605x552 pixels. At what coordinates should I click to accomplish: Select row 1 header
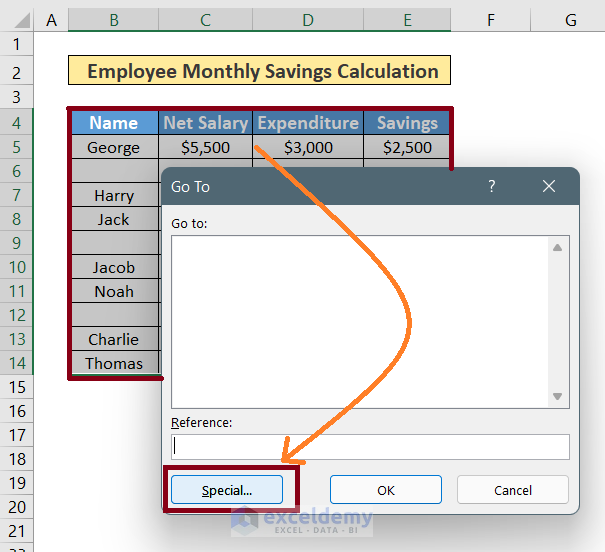tap(16, 44)
